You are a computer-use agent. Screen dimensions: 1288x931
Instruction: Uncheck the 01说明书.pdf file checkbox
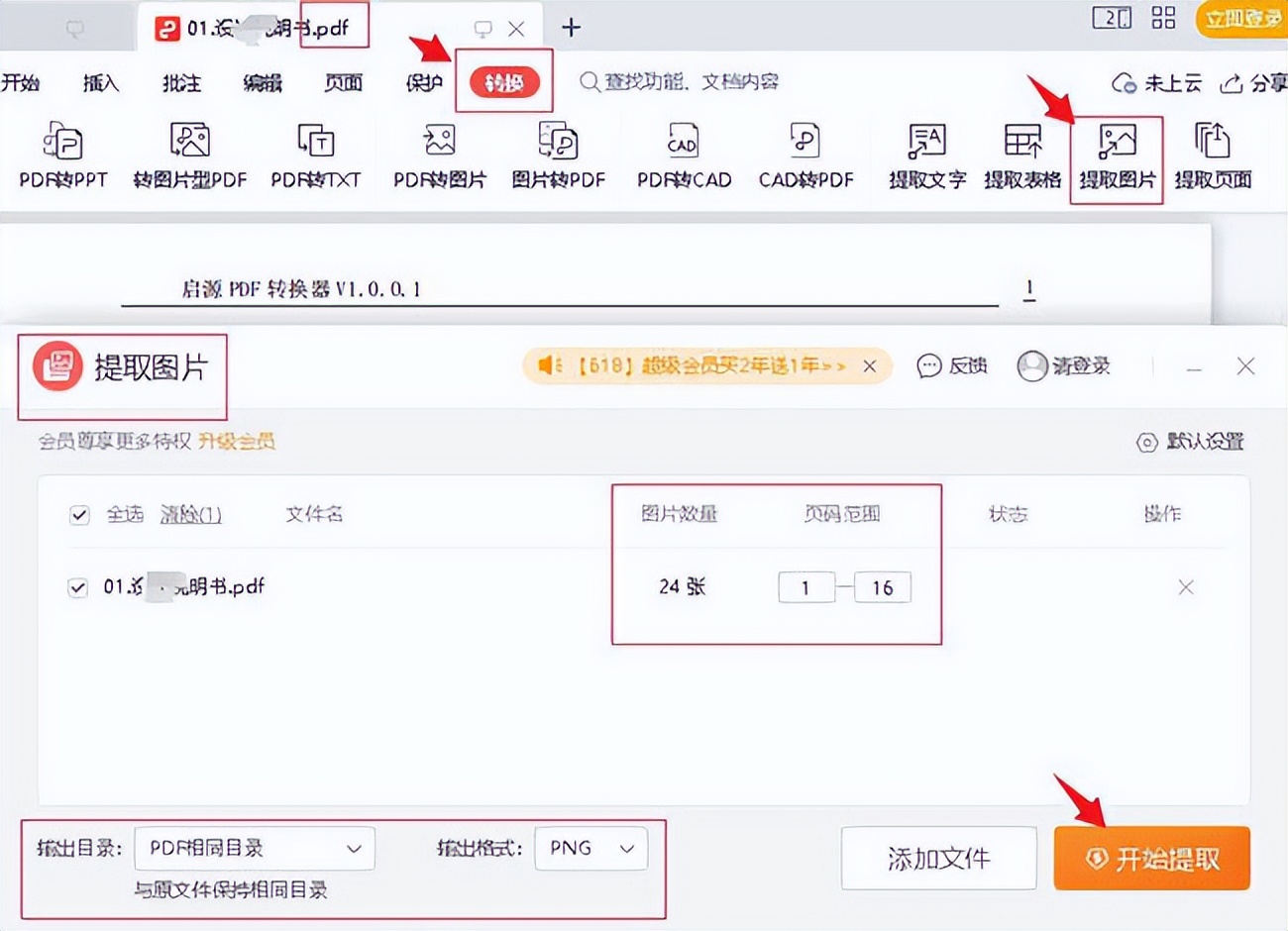(78, 586)
